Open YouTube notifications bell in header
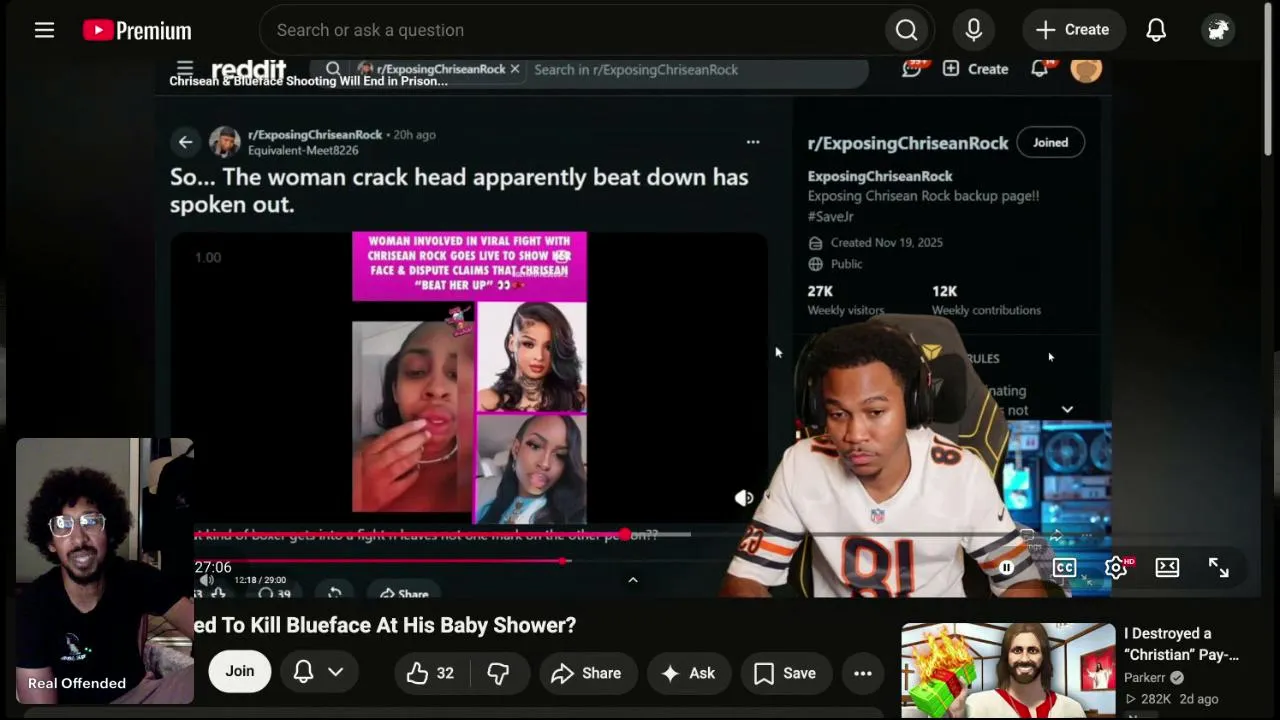This screenshot has height=720, width=1280. (x=1156, y=30)
